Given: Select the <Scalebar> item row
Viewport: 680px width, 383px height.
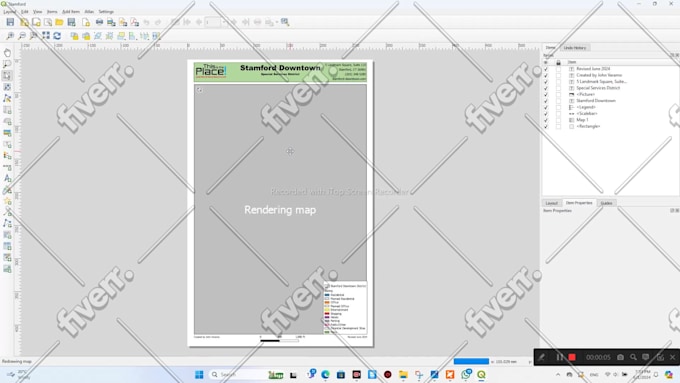Looking at the screenshot, I should (587, 114).
